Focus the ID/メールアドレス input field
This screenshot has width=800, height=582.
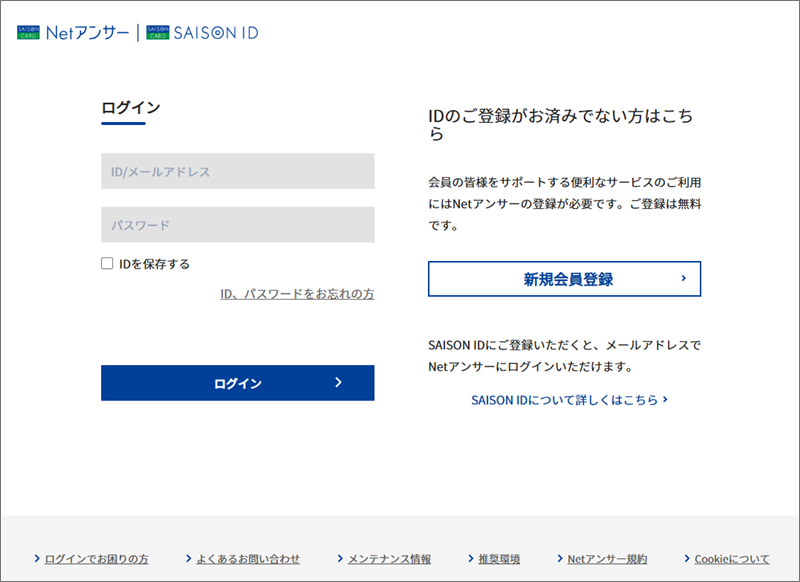pyautogui.click(x=237, y=171)
